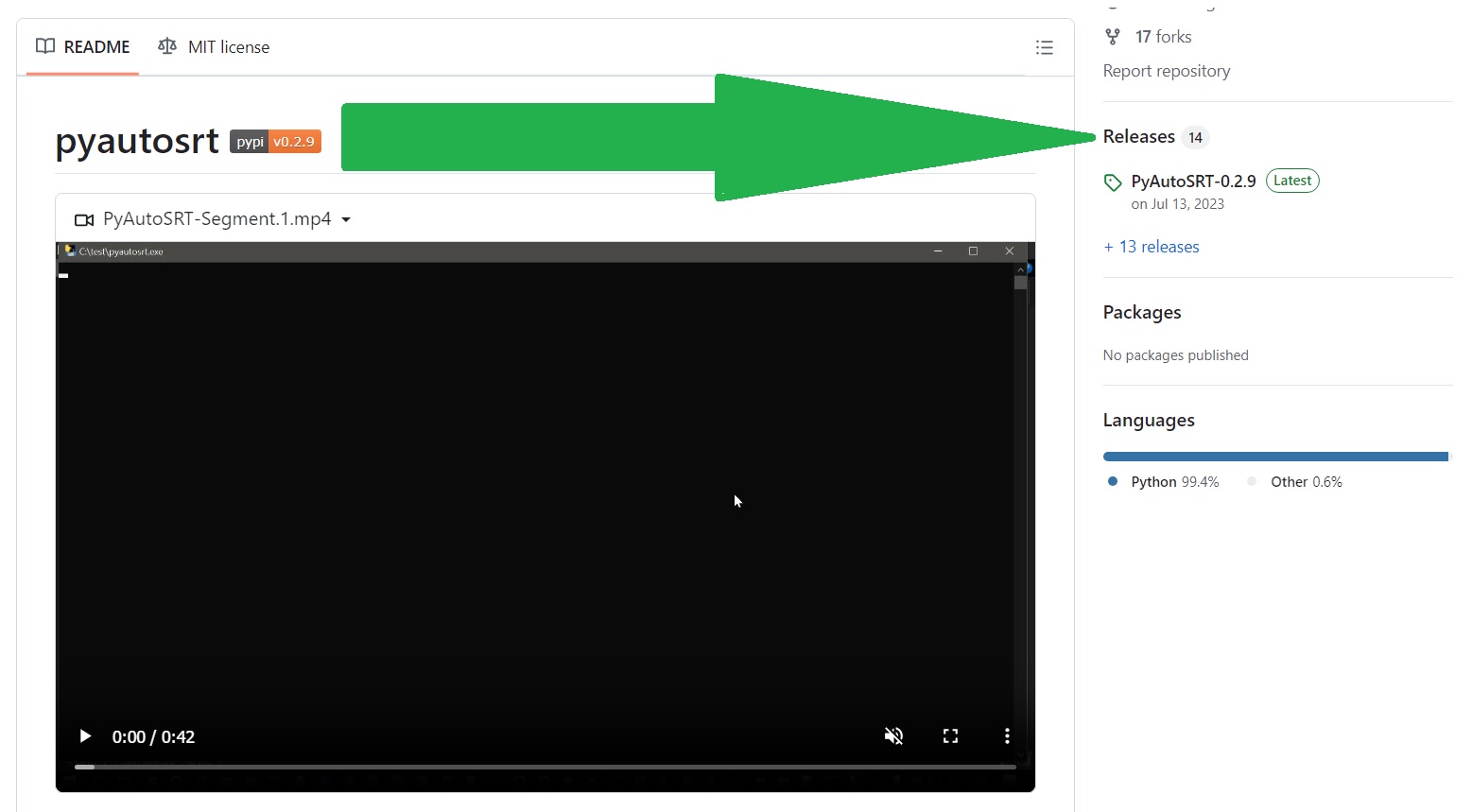Click the MIT license scale icon
The height and width of the screenshot is (812, 1472).
pos(167,46)
